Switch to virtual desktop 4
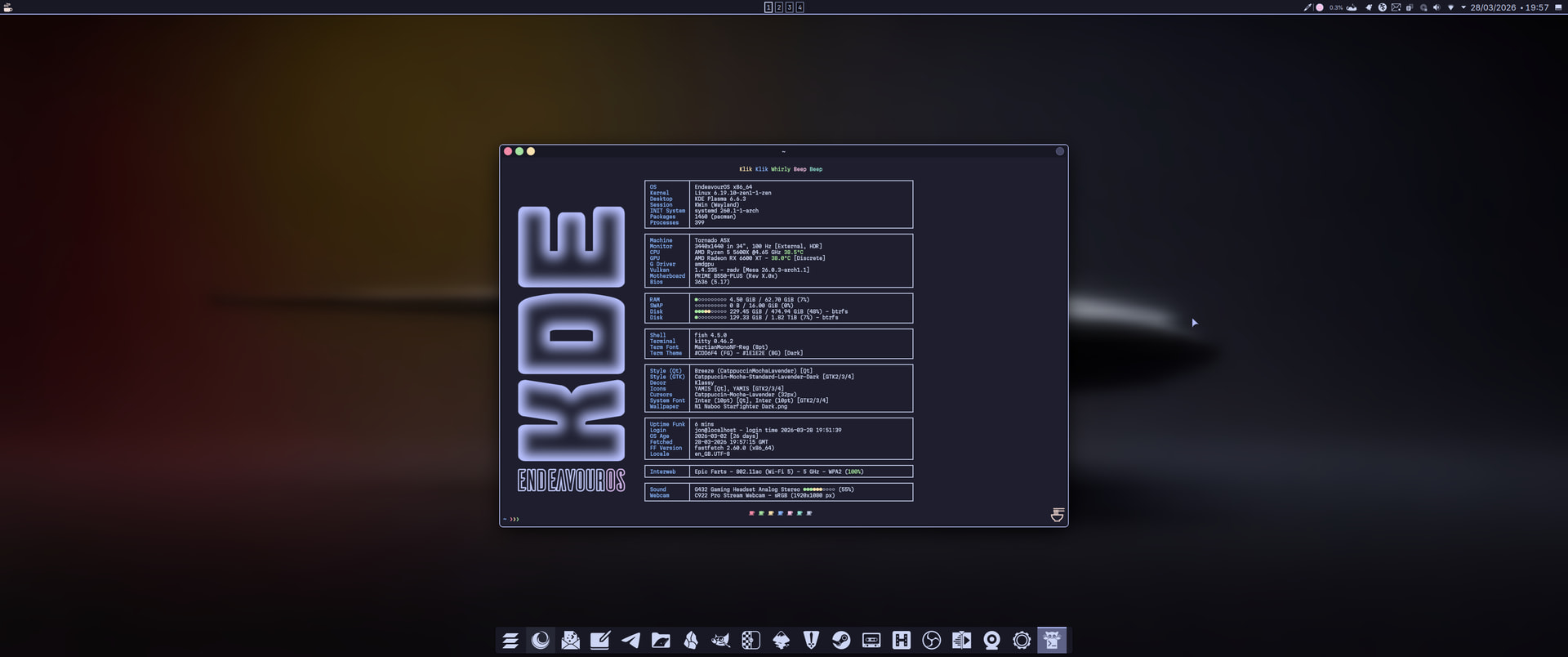The image size is (1568, 657). (x=800, y=7)
